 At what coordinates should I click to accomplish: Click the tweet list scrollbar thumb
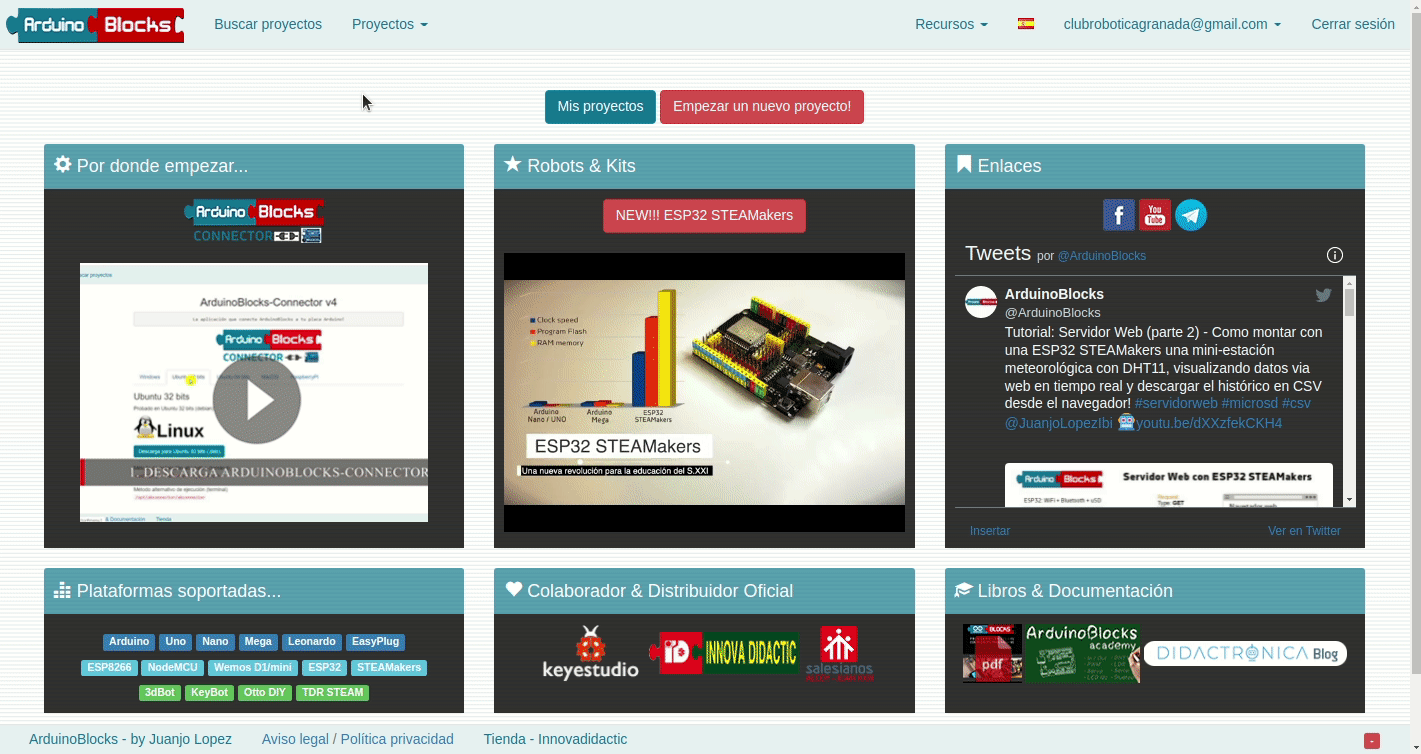click(1349, 303)
